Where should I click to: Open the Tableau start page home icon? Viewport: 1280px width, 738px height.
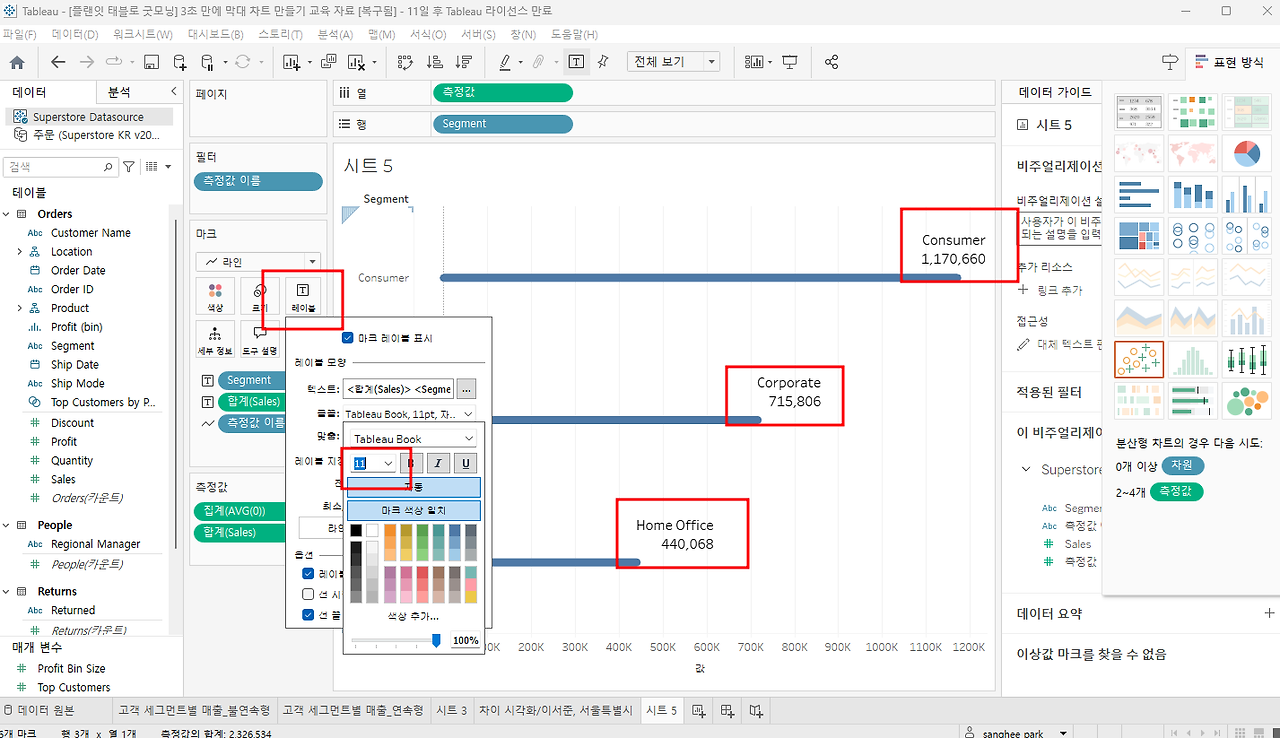17,62
